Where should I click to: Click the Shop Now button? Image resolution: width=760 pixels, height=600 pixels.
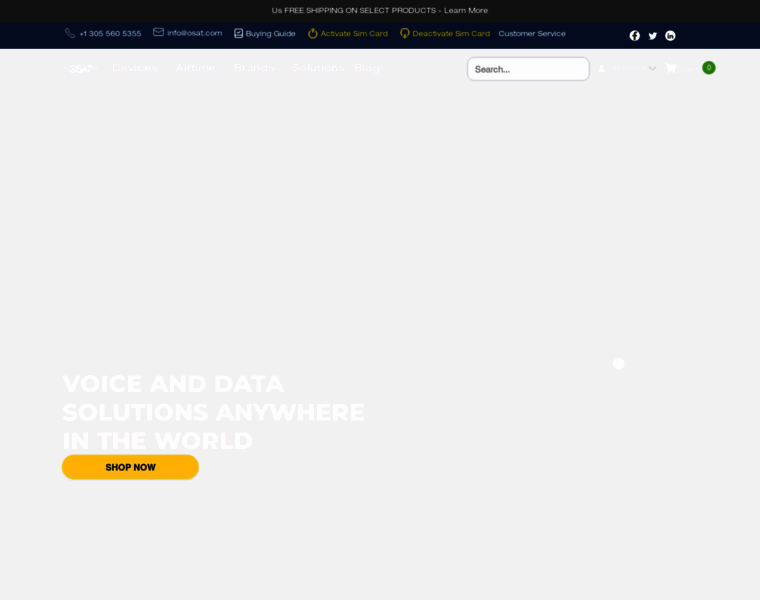pos(130,467)
